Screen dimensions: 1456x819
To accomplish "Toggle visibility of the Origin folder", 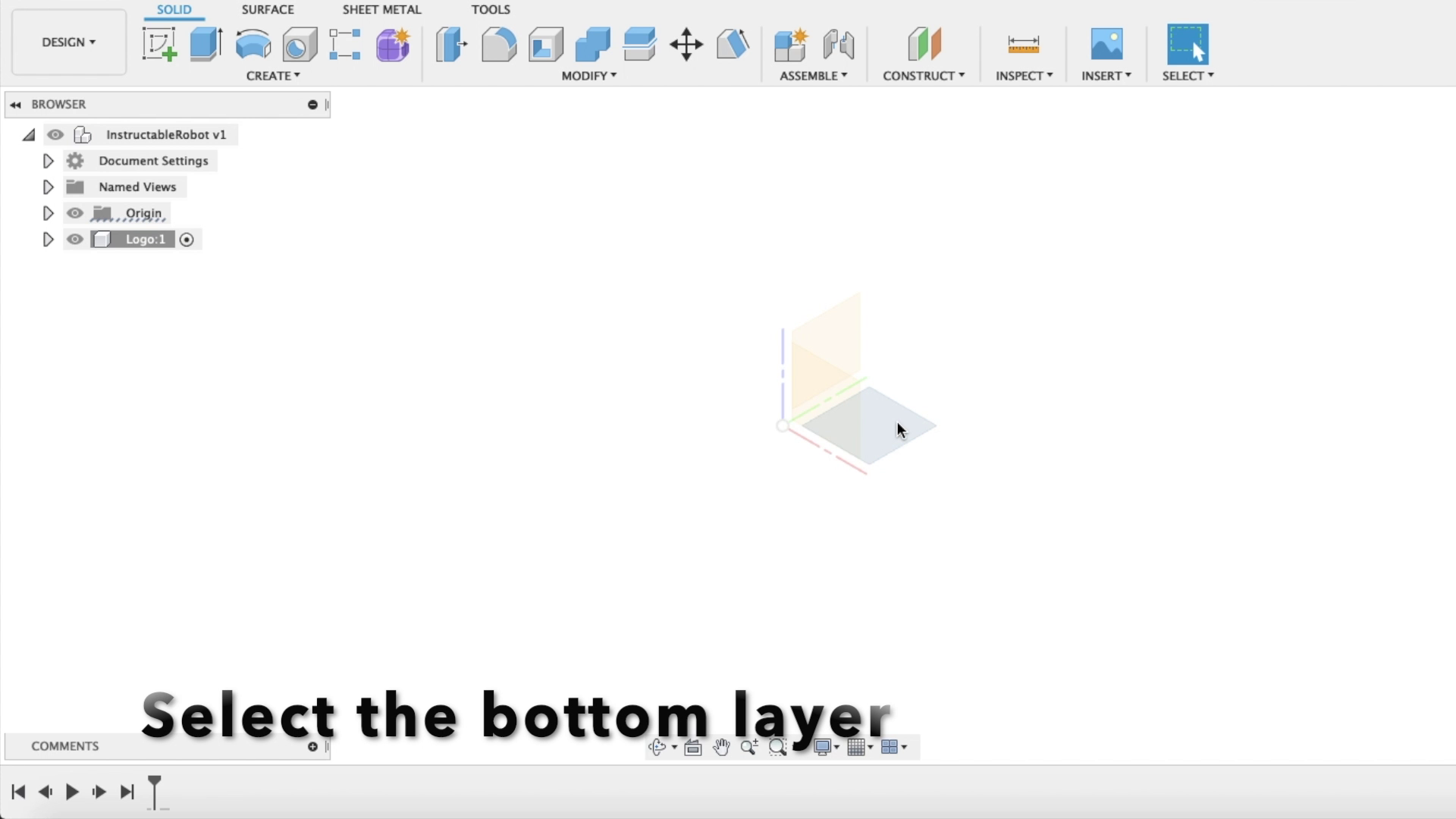I will pos(74,213).
